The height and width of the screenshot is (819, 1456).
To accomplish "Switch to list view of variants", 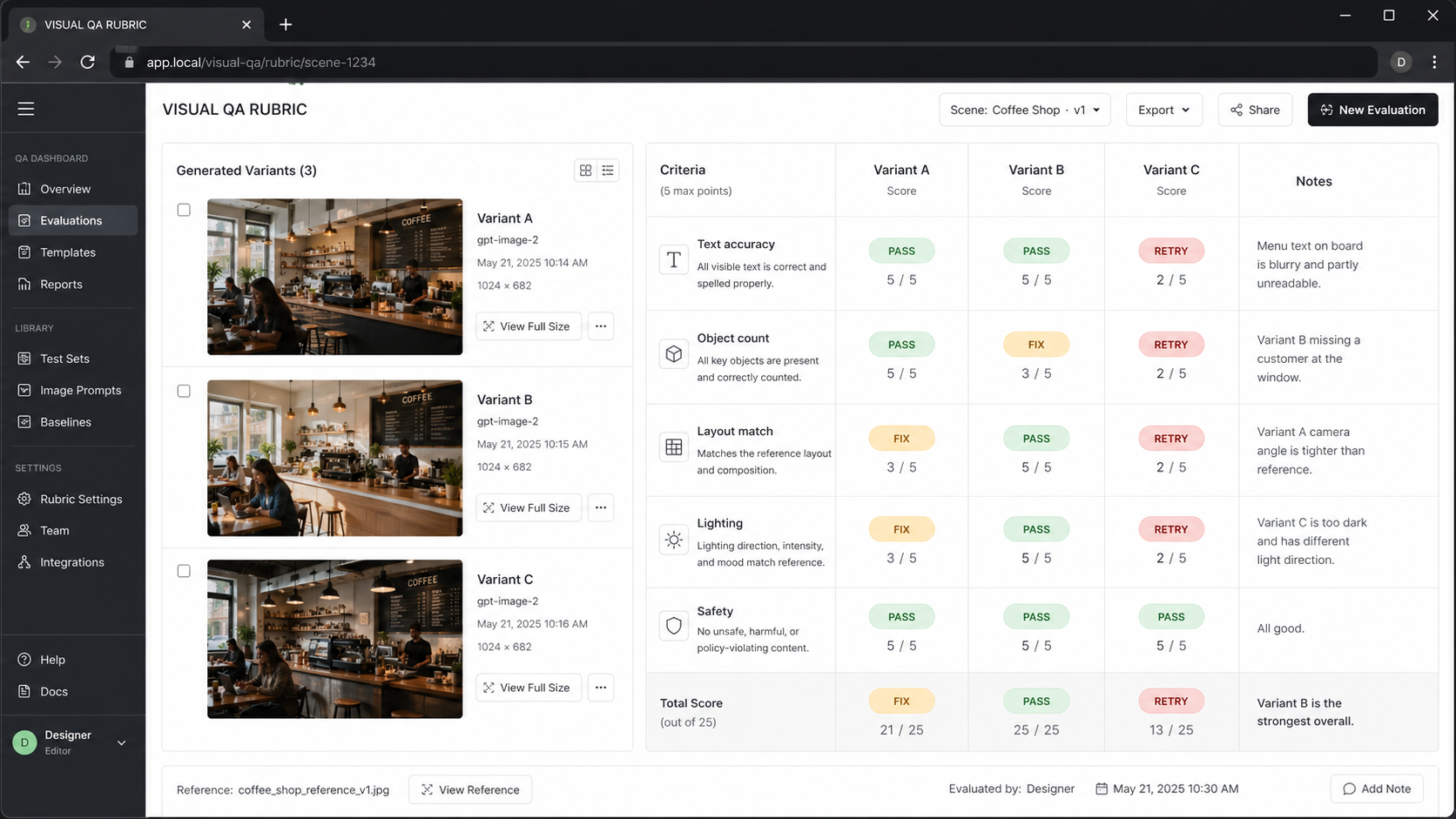I will (608, 171).
